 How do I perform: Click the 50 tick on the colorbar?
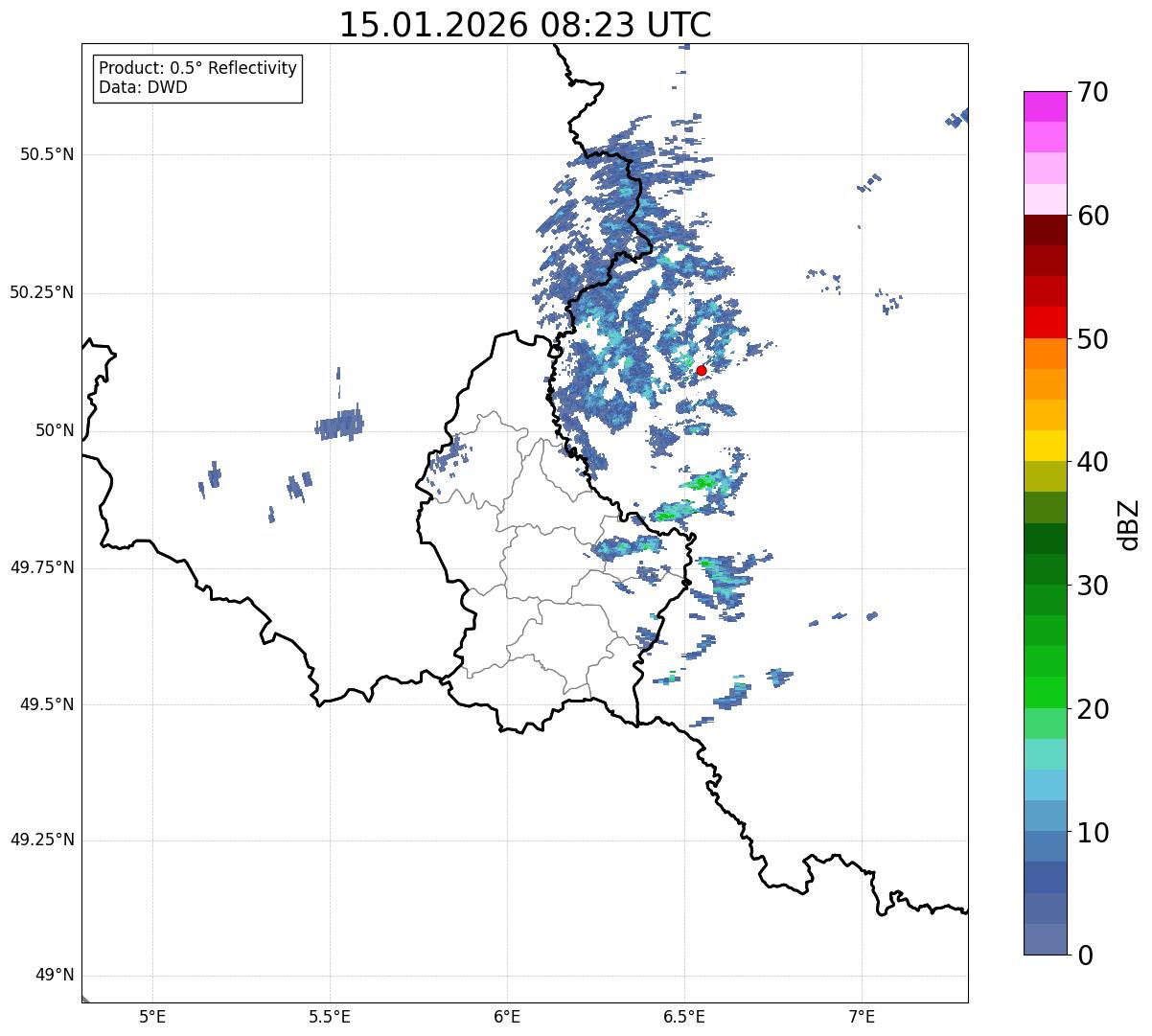(x=1093, y=339)
